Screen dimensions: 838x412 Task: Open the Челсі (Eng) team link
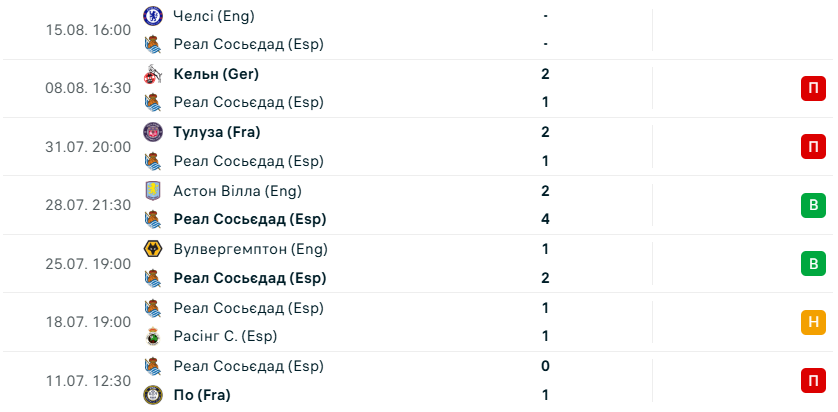click(214, 16)
